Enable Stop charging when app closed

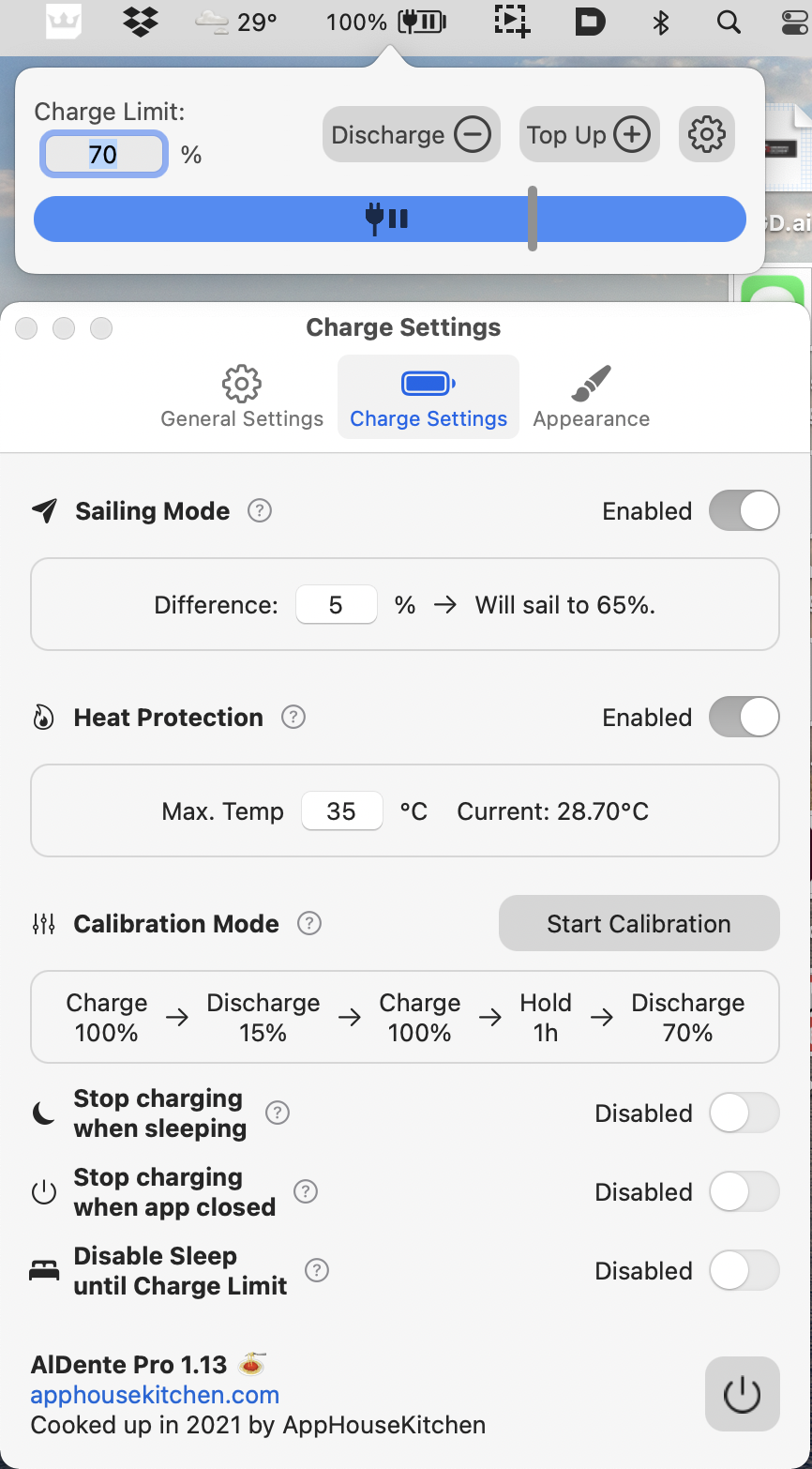click(744, 1192)
